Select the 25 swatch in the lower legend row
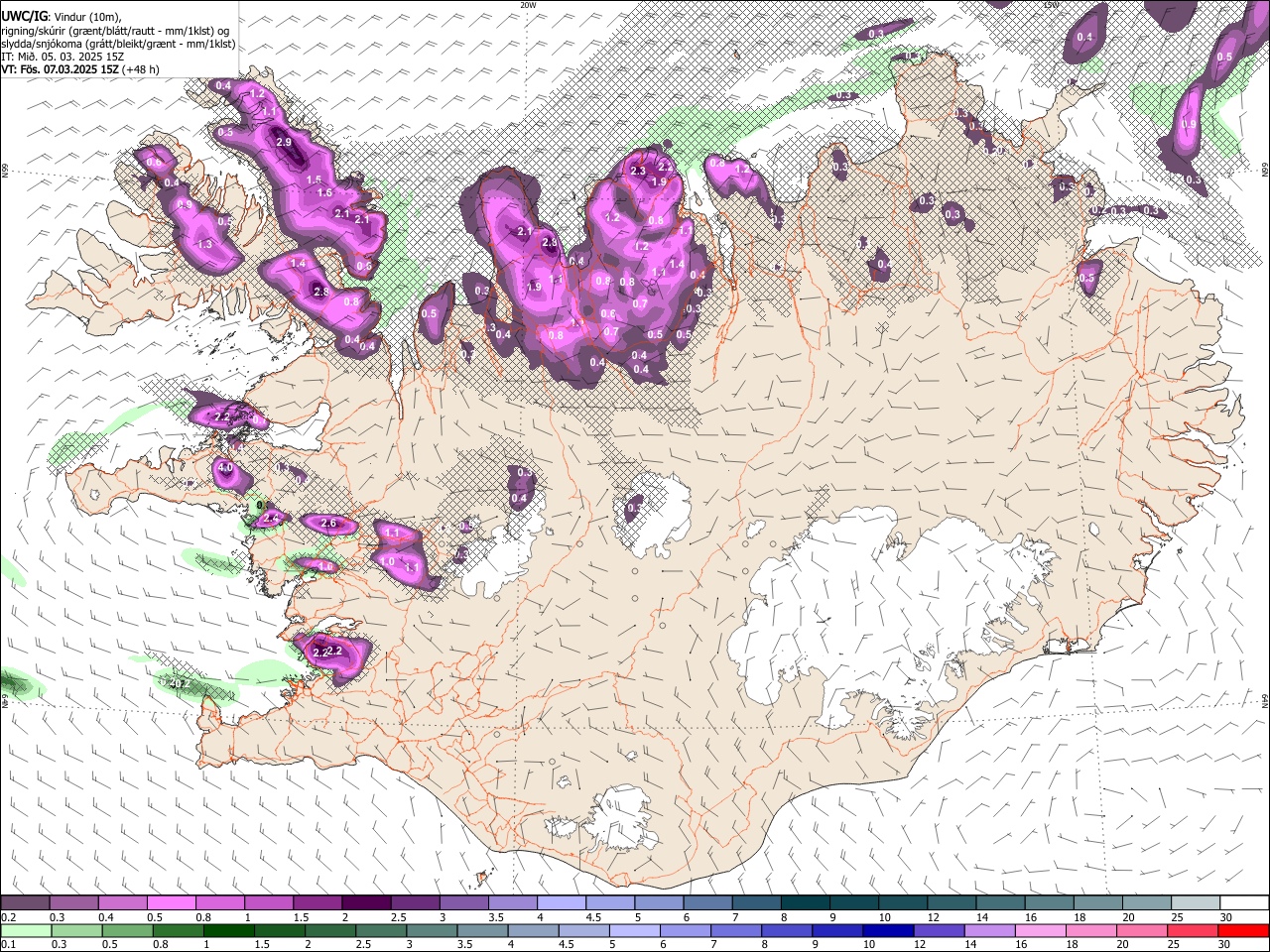This screenshot has height=952, width=1270. click(x=1192, y=931)
